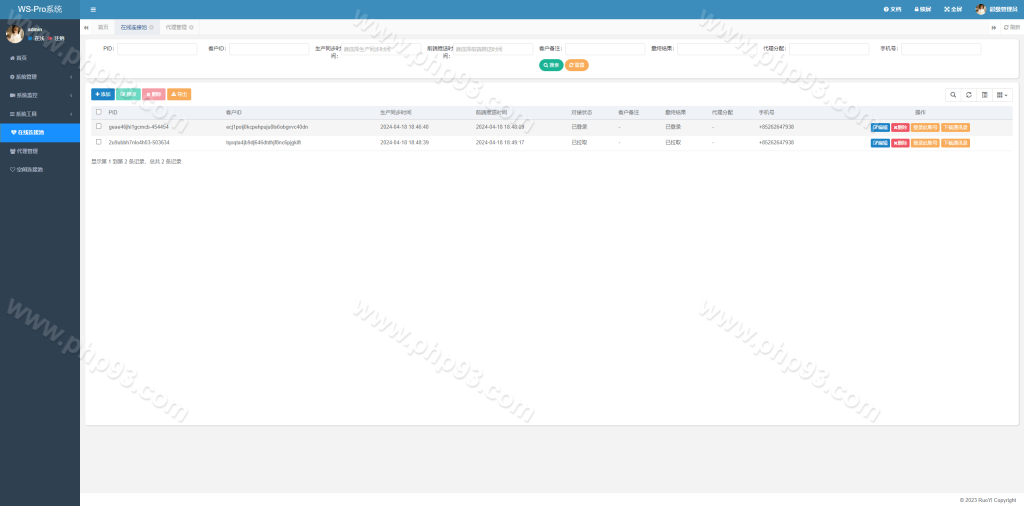Click the toggle card view icon

[984, 95]
